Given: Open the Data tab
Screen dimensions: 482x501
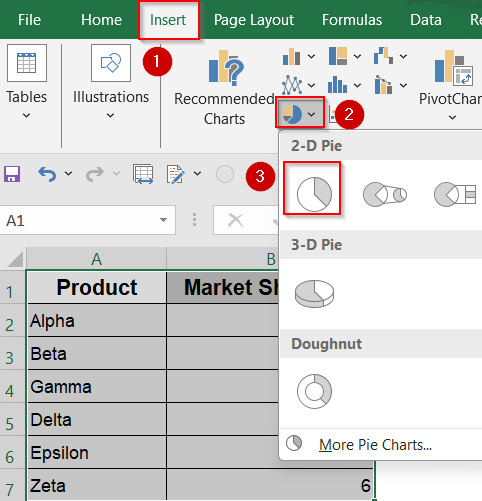Looking at the screenshot, I should coord(426,20).
